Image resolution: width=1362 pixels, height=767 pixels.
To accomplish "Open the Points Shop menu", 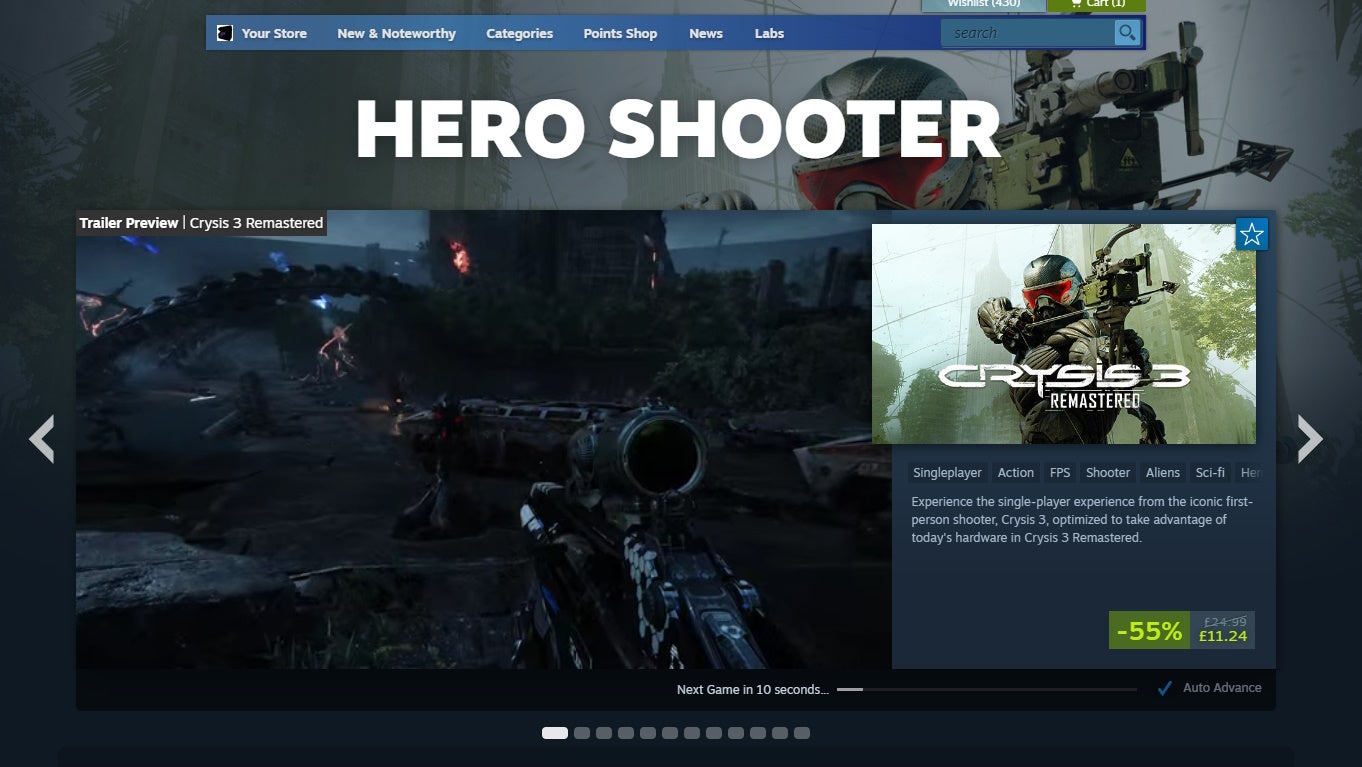I will coord(620,33).
